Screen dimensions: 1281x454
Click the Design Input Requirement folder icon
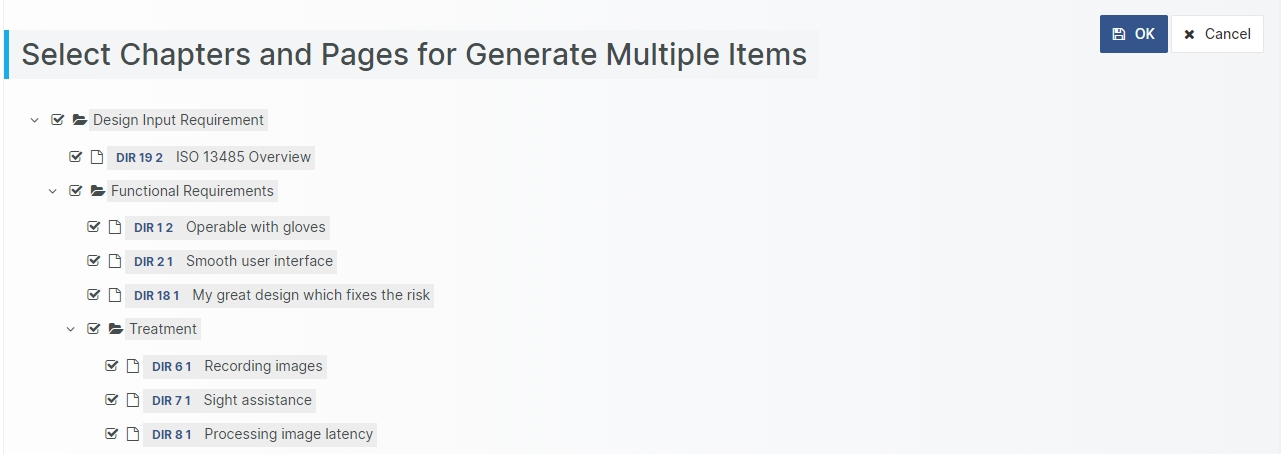(x=80, y=120)
